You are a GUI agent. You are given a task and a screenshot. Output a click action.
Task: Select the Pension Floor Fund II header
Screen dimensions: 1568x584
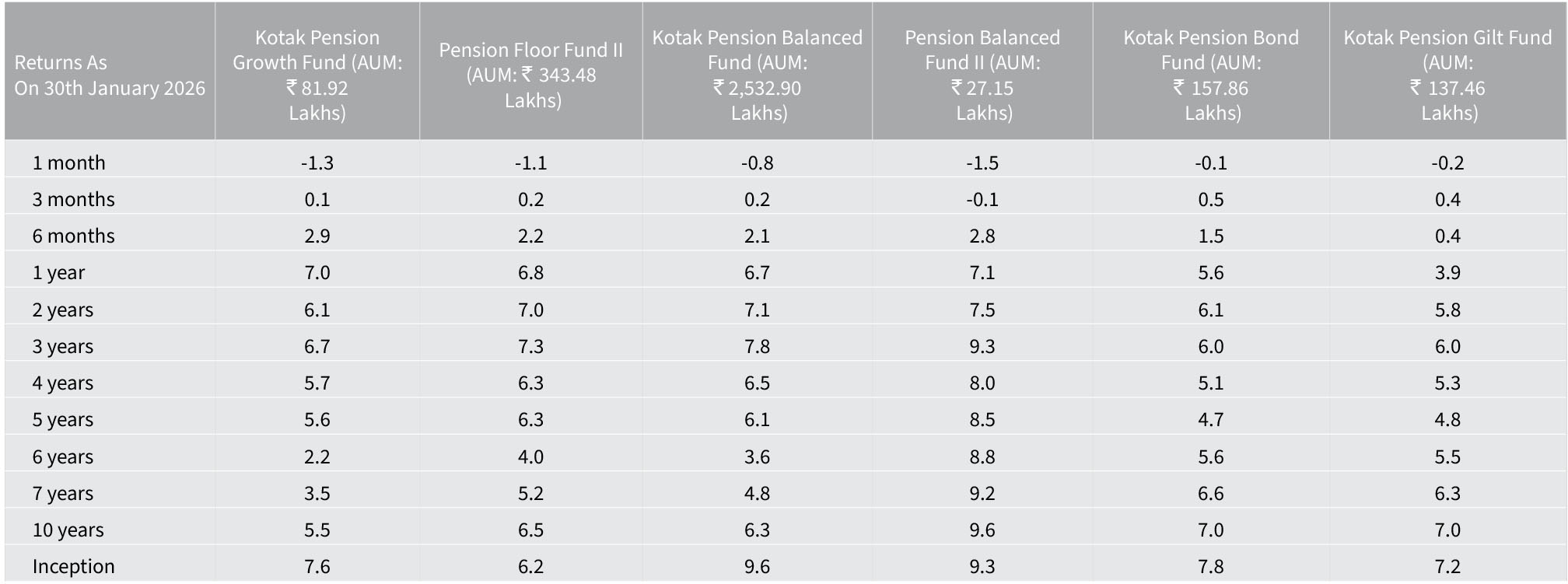point(531,75)
